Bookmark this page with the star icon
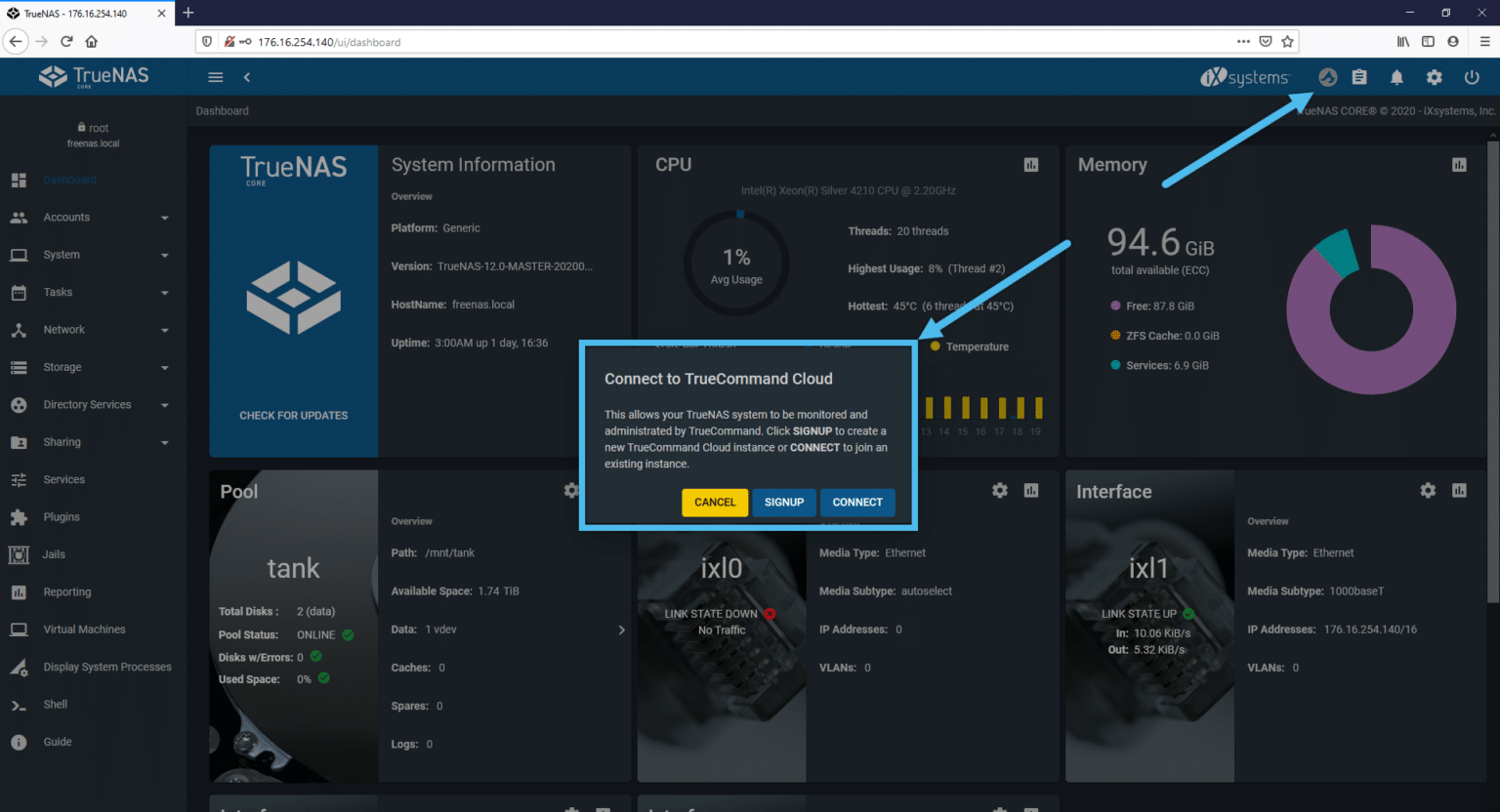Screen dimensions: 1500x812 [x=1287, y=42]
